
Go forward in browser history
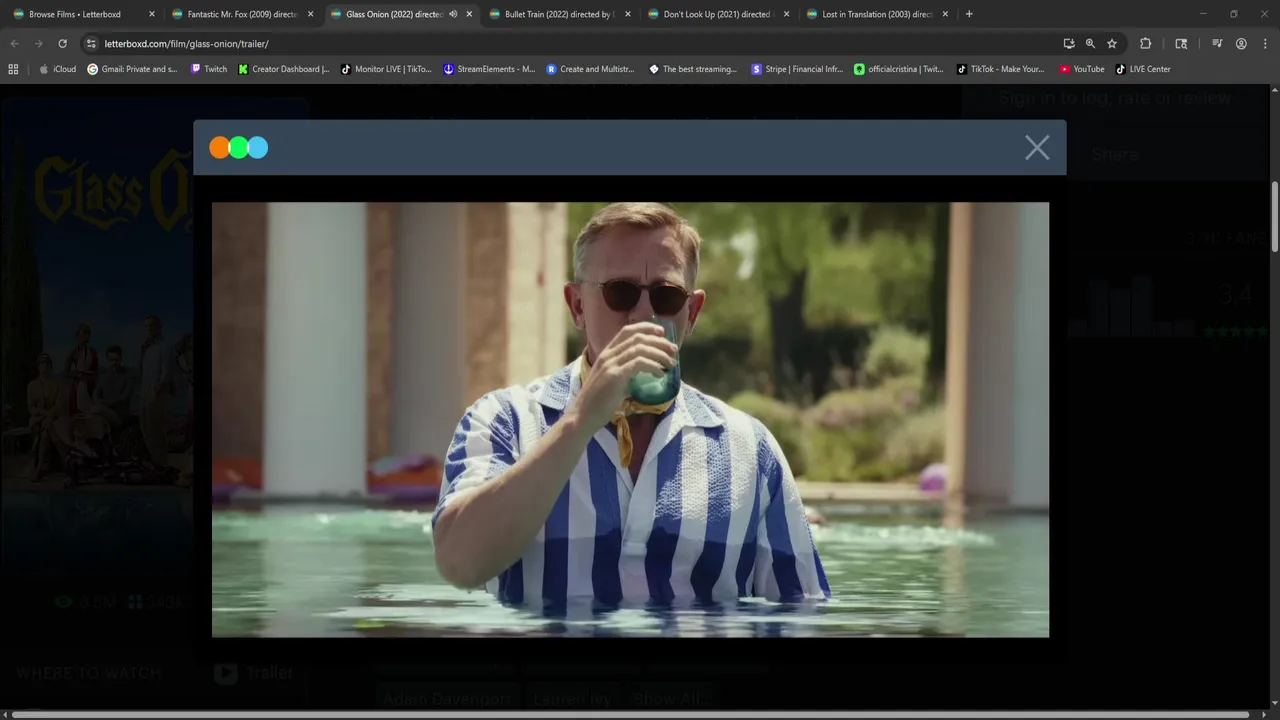coord(38,44)
